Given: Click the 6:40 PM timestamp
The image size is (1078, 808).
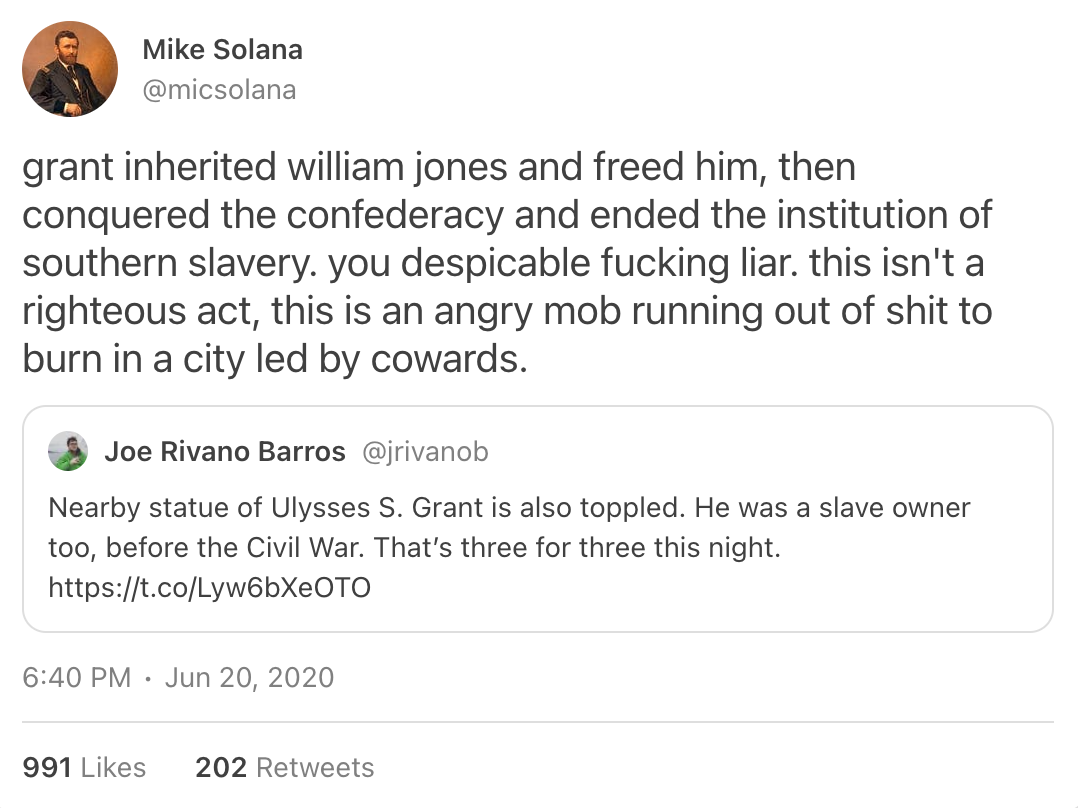Looking at the screenshot, I should pyautogui.click(x=76, y=677).
